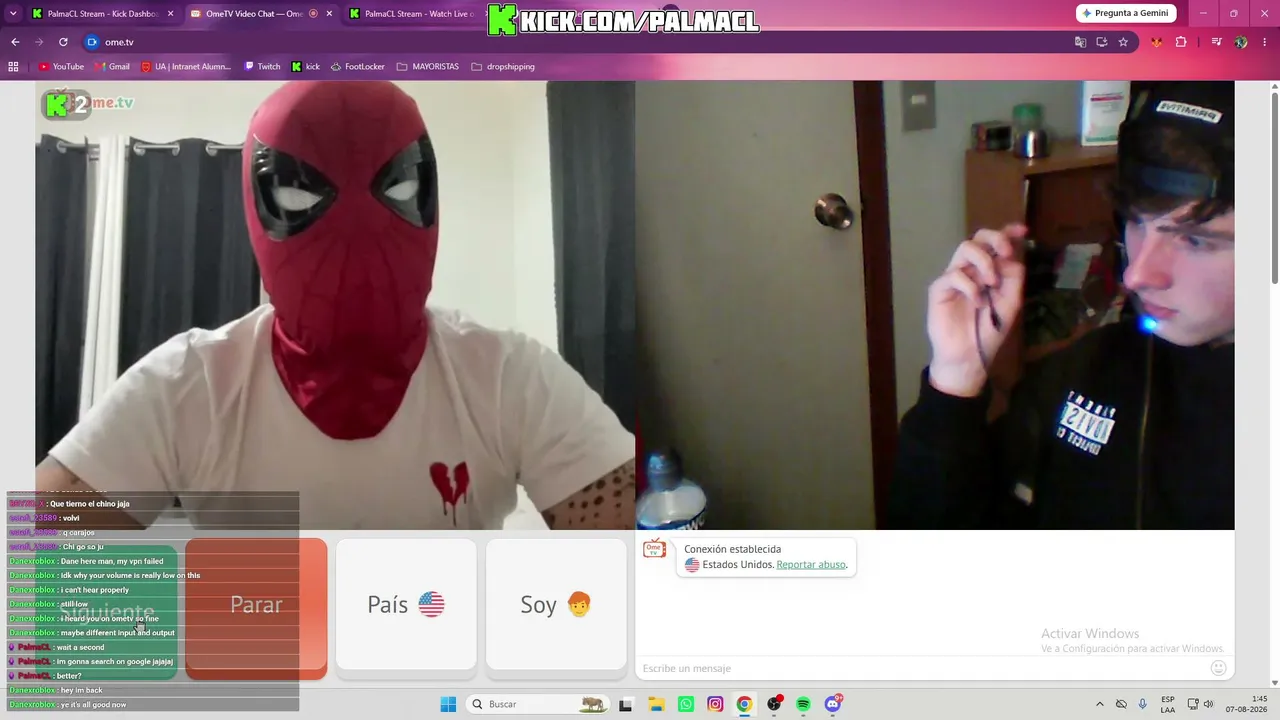Viewport: 1280px width, 720px height.
Task: Open the emoji picker in chat
Action: pos(1218,668)
